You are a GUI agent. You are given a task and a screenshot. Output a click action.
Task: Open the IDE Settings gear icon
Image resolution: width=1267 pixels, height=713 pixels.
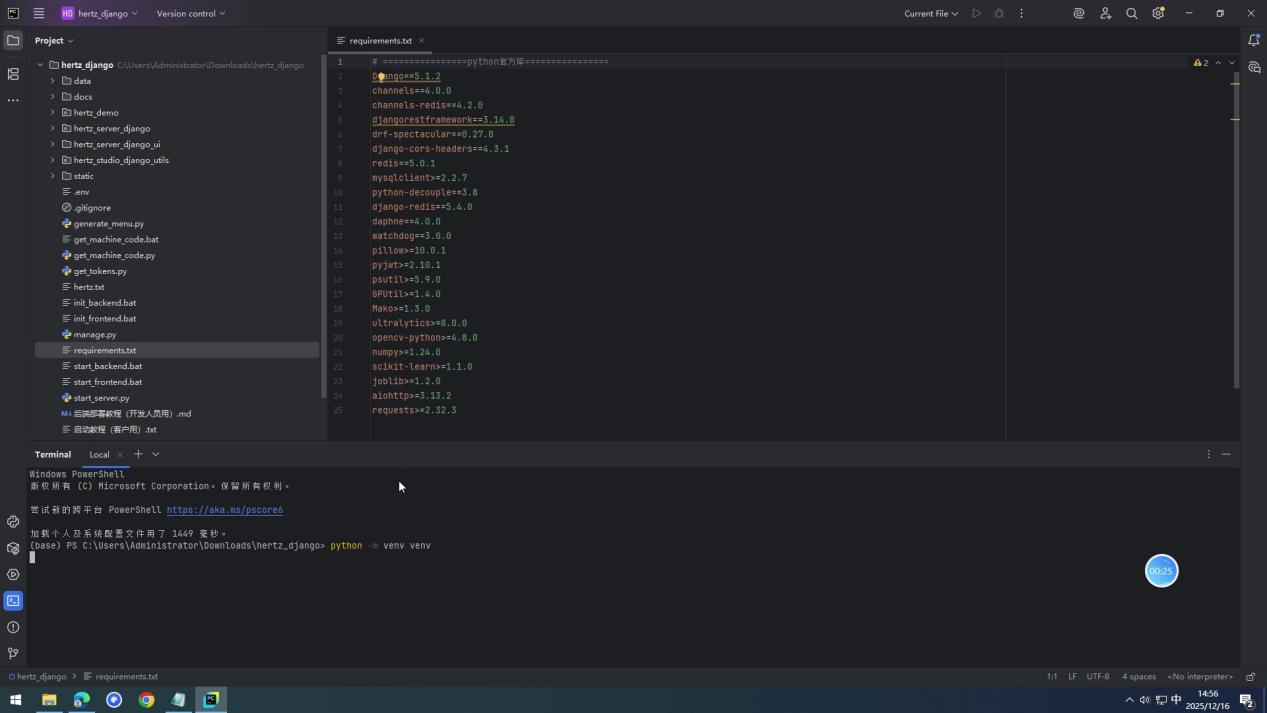point(1158,13)
